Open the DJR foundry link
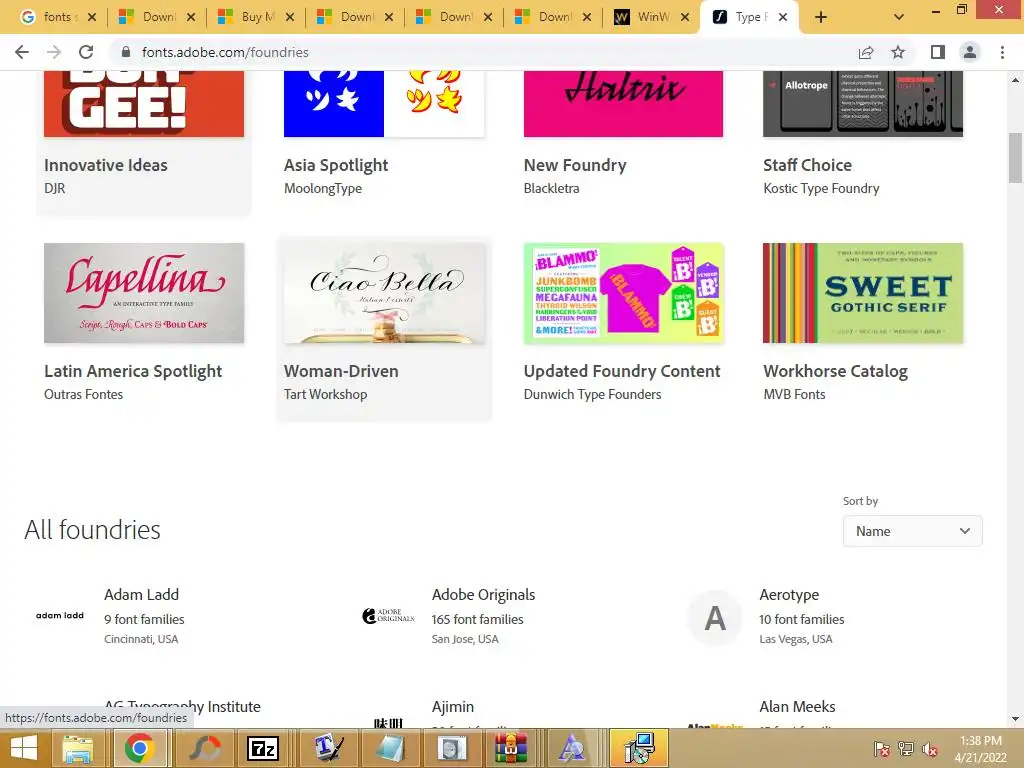Viewport: 1024px width, 768px height. tap(54, 189)
